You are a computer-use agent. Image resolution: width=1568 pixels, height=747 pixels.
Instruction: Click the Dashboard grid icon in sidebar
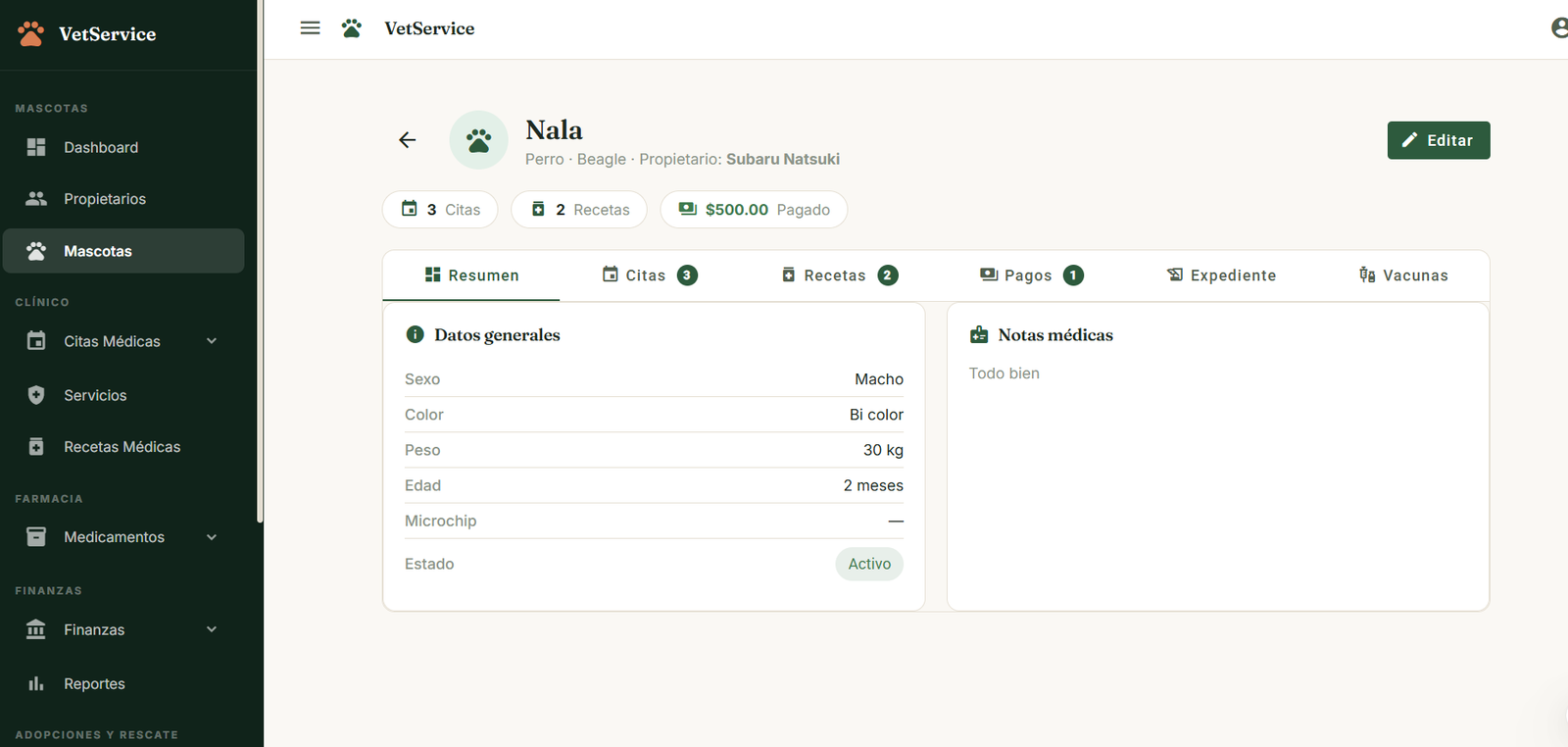pyautogui.click(x=36, y=147)
